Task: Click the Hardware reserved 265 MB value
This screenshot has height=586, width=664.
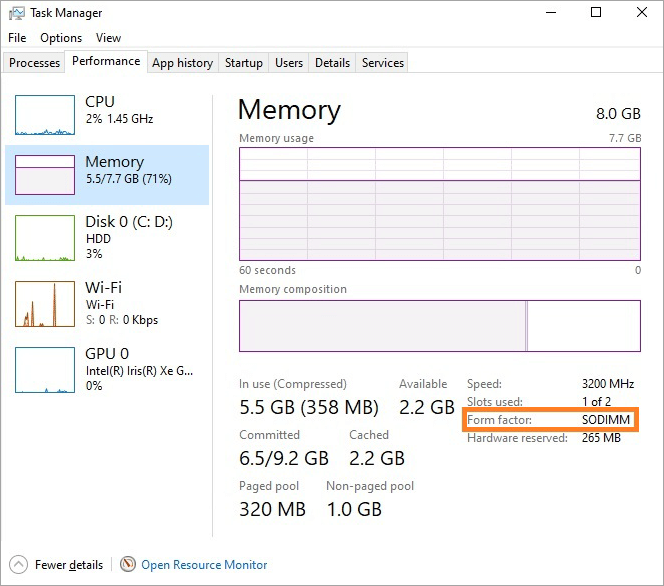Action: 601,437
